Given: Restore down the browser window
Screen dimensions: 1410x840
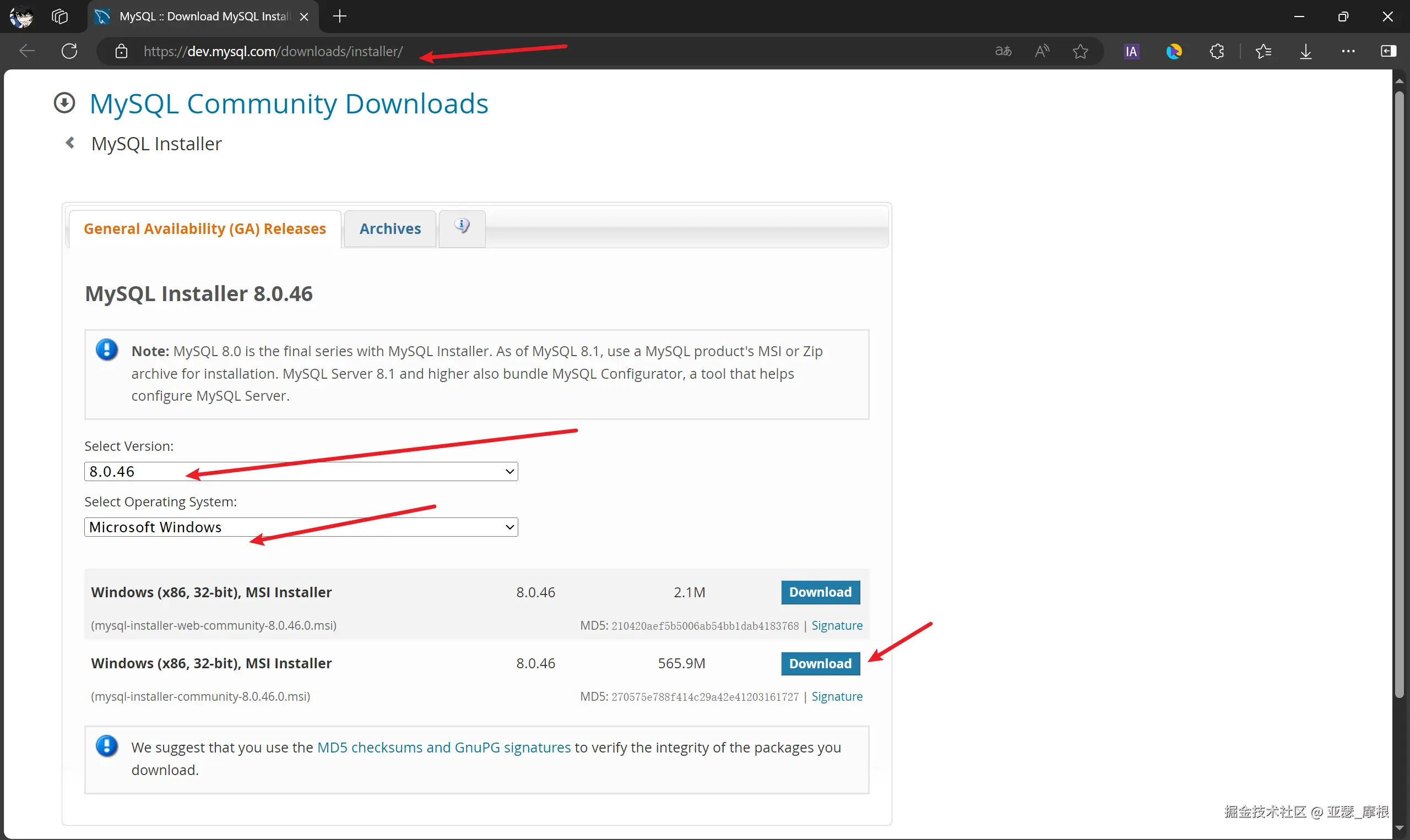Looking at the screenshot, I should click(1343, 17).
